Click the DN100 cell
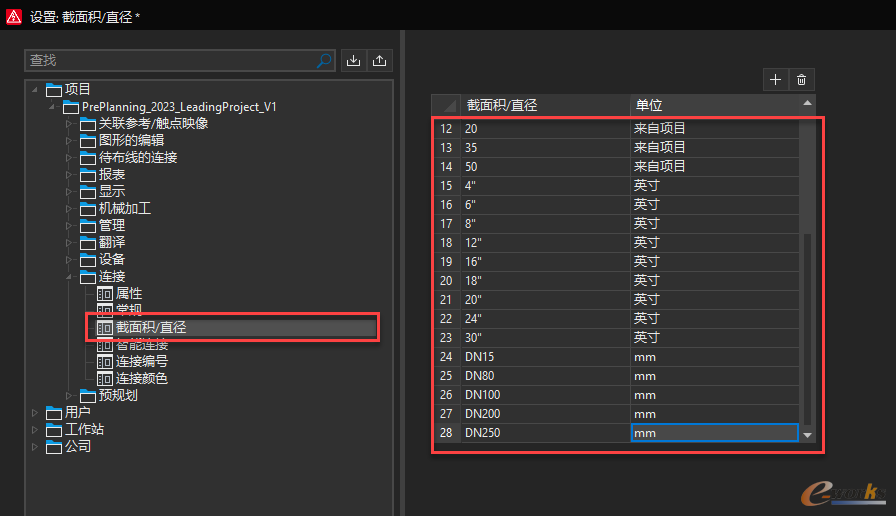 point(545,395)
